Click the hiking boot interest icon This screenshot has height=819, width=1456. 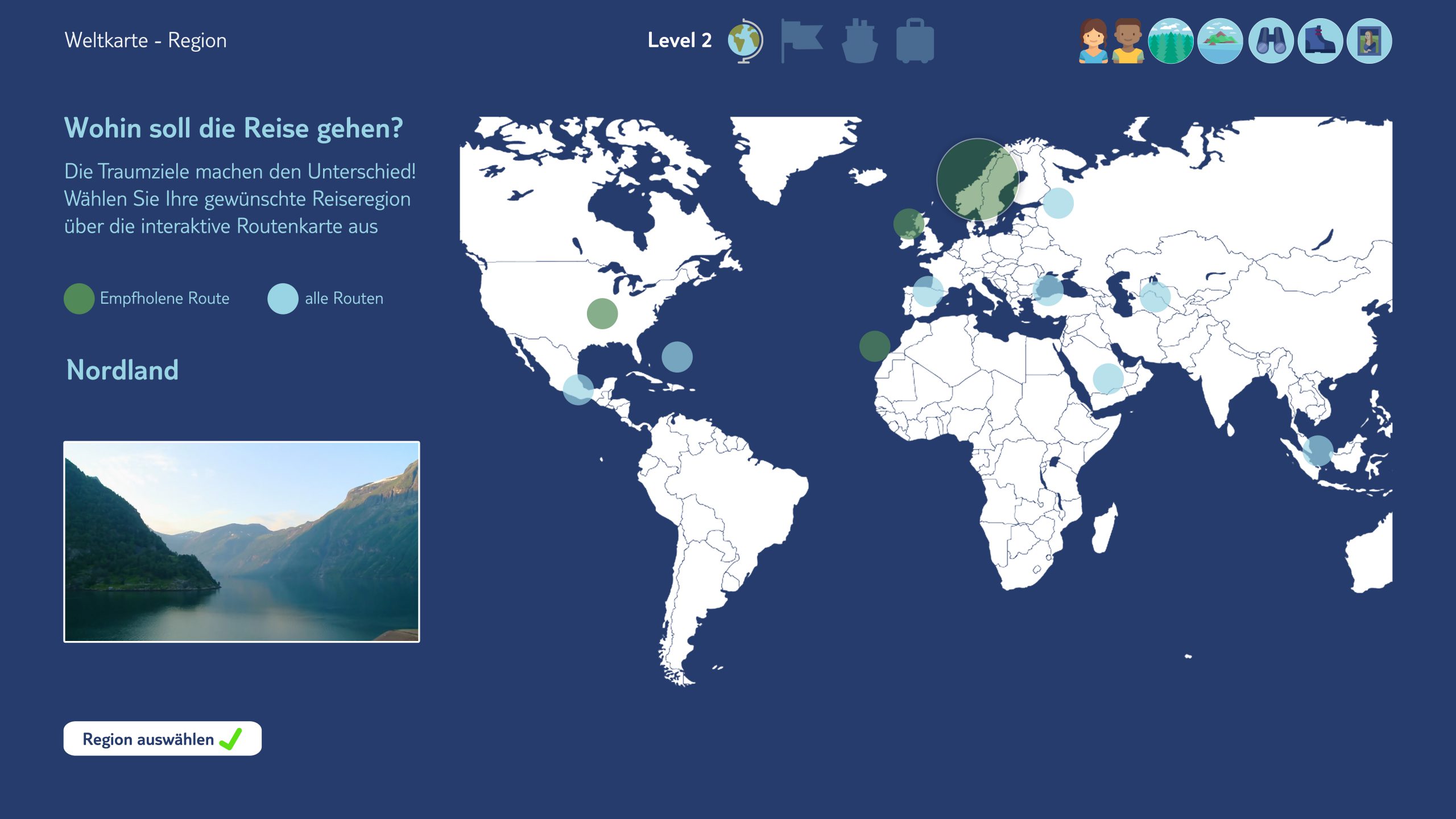coord(1320,41)
